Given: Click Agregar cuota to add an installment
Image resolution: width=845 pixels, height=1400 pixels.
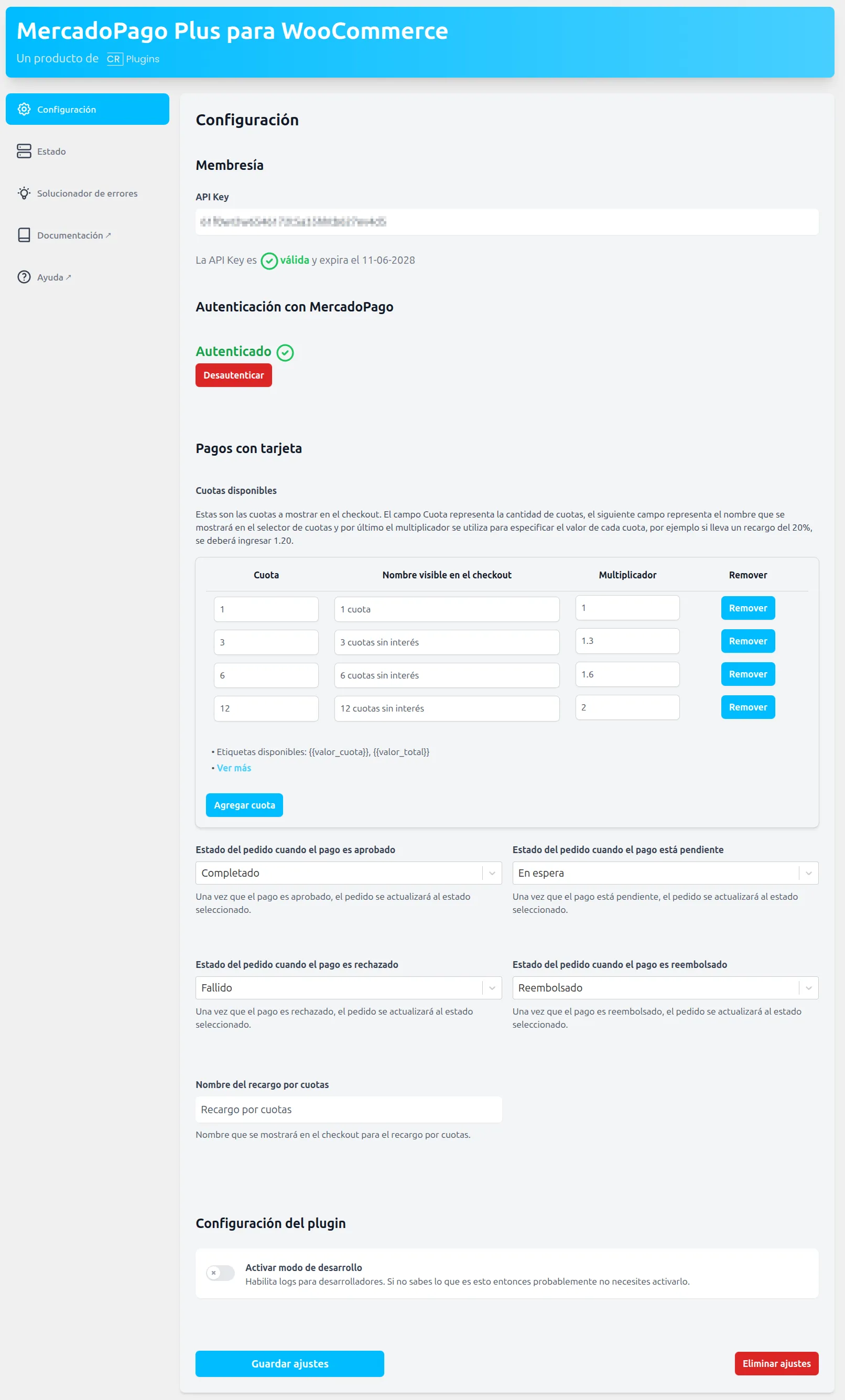Looking at the screenshot, I should tap(244, 804).
